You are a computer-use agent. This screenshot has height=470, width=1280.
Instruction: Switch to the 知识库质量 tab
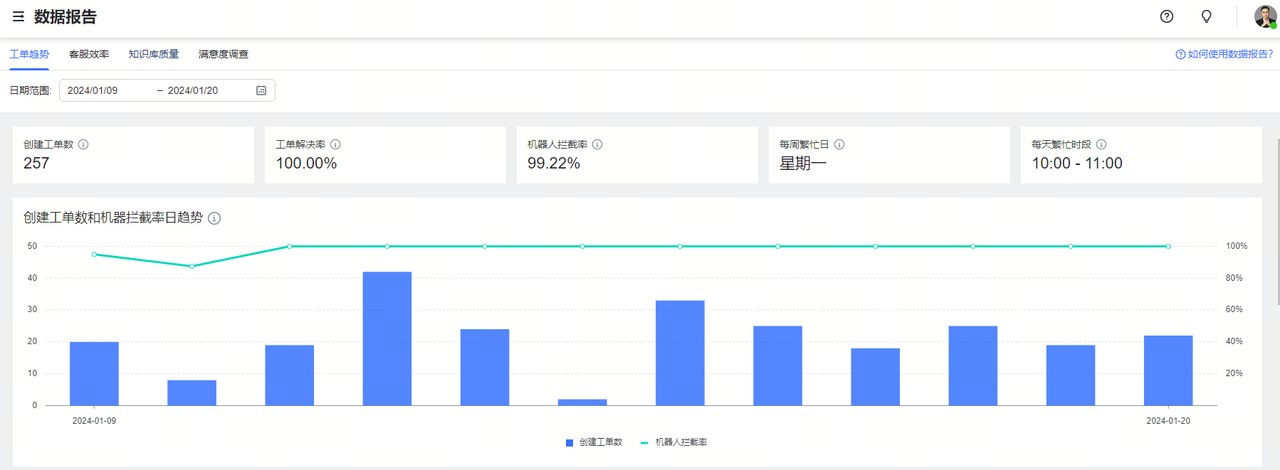pyautogui.click(x=154, y=54)
